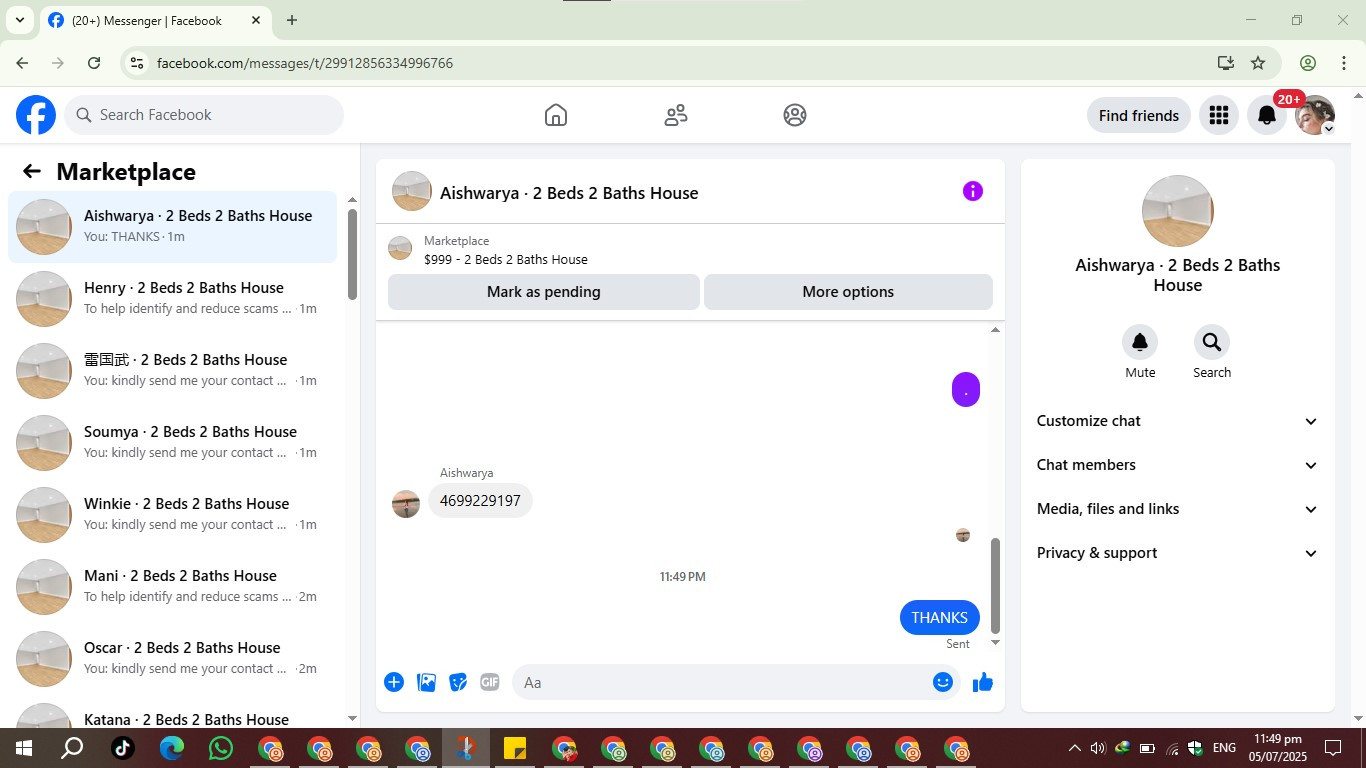Open Microsoft Edge from the taskbar
This screenshot has width=1366, height=768.
(x=172, y=748)
